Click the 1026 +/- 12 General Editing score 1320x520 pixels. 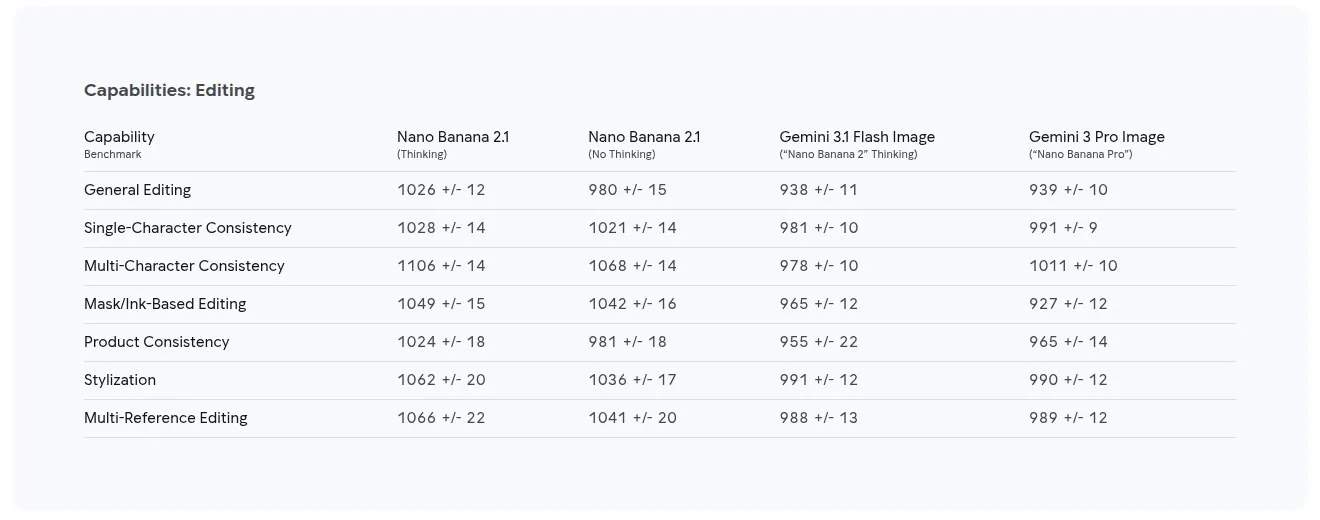441,190
